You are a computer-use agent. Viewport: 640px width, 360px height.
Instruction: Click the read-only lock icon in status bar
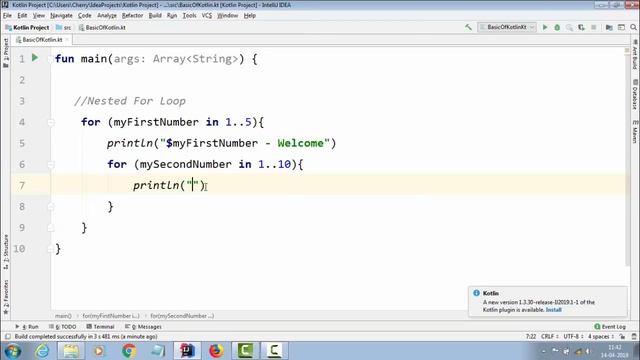click(622, 337)
